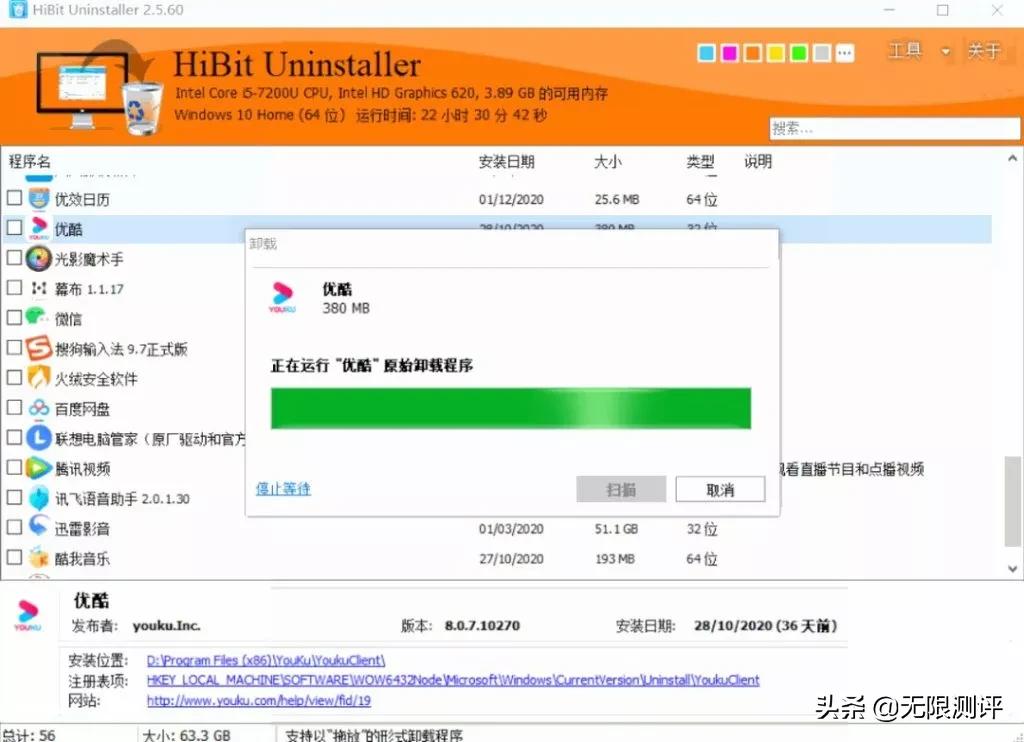Select the 迅雷影音 size value 51.1 GB

click(x=616, y=528)
